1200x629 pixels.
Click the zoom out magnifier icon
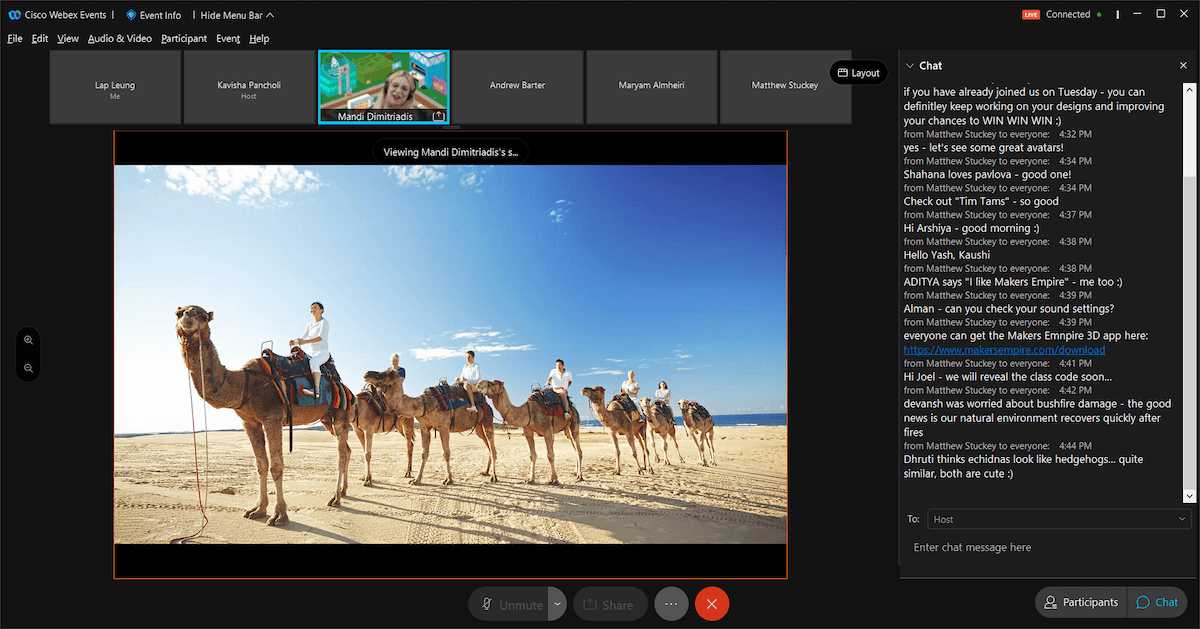[x=28, y=368]
